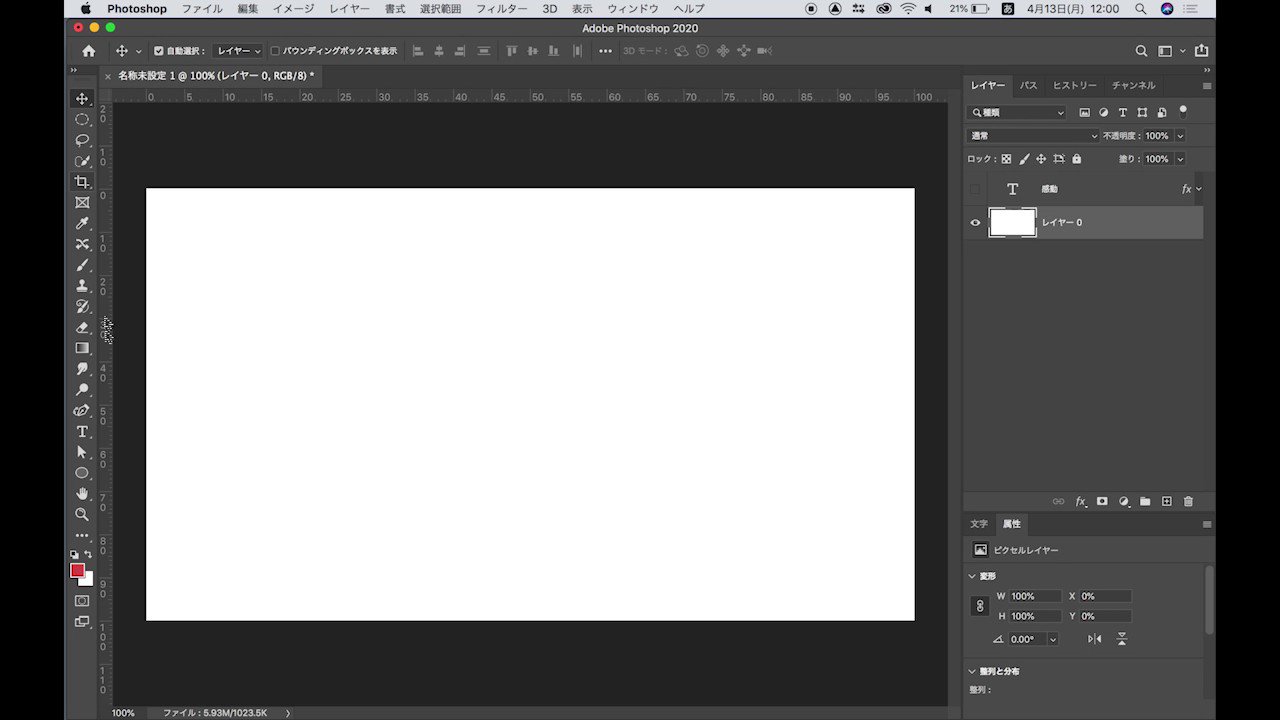Select the Eraser tool
This screenshot has height=720, width=1280.
click(82, 328)
